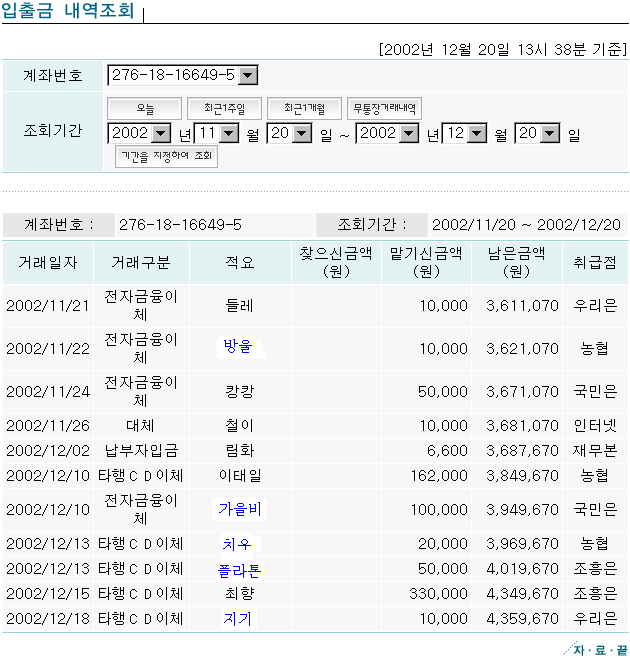Click the 오늘 (today) button

(144, 108)
